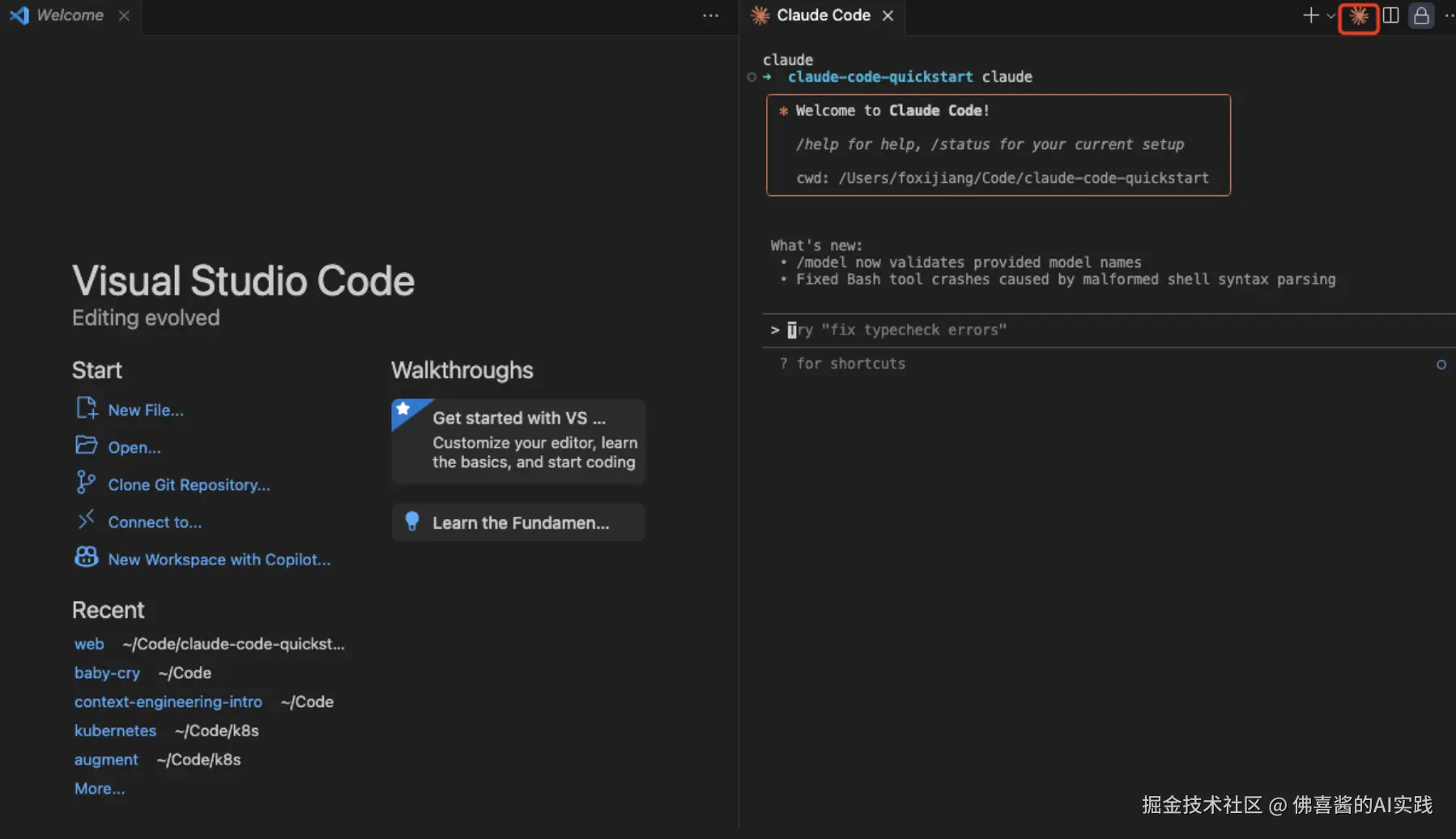Click the Clone Git Repository branch icon
This screenshot has width=1456, height=839.
tap(85, 483)
